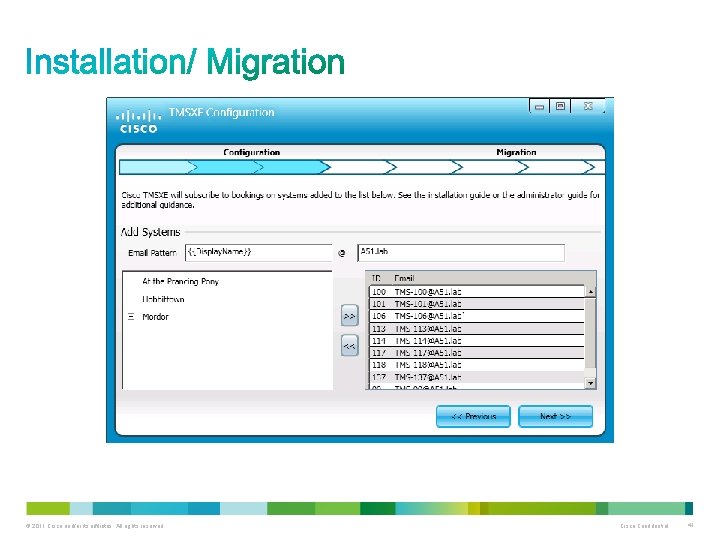This screenshot has height=540, width=720.
Task: Go to the Next >> step
Action: pyautogui.click(x=555, y=416)
